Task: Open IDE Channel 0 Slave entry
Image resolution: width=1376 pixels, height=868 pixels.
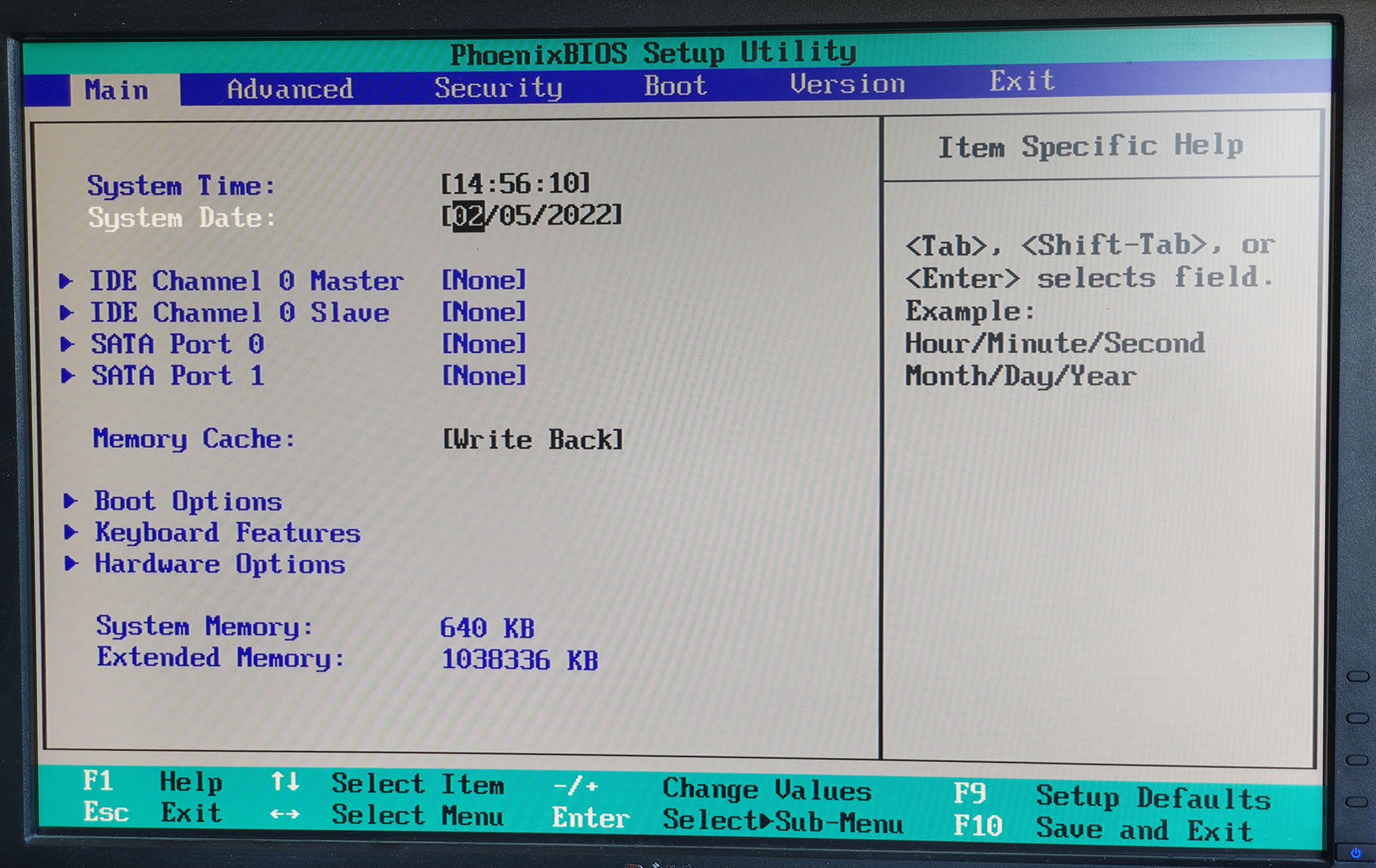Action: pyautogui.click(x=240, y=312)
